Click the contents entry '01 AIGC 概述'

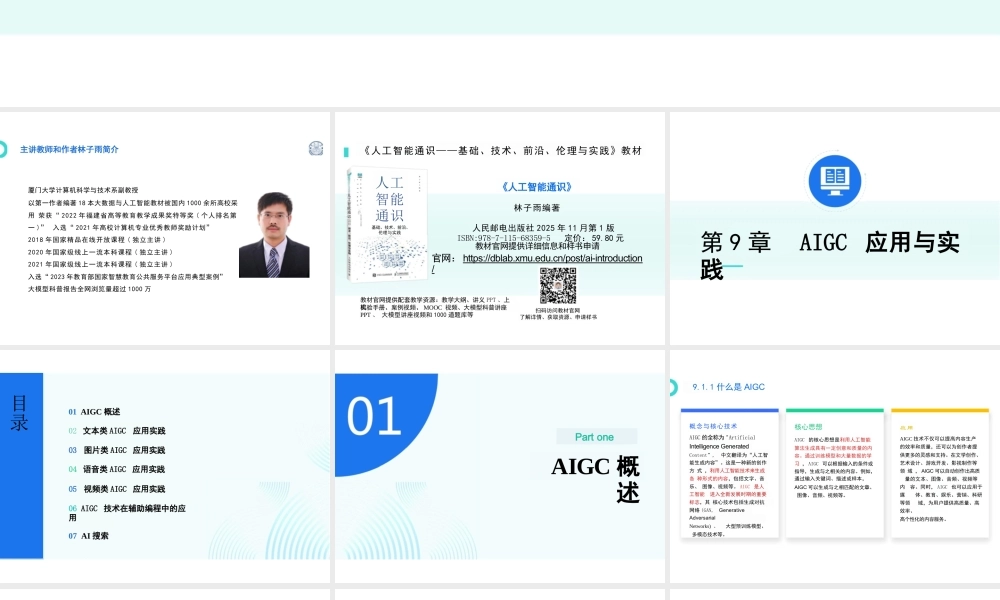coord(94,412)
